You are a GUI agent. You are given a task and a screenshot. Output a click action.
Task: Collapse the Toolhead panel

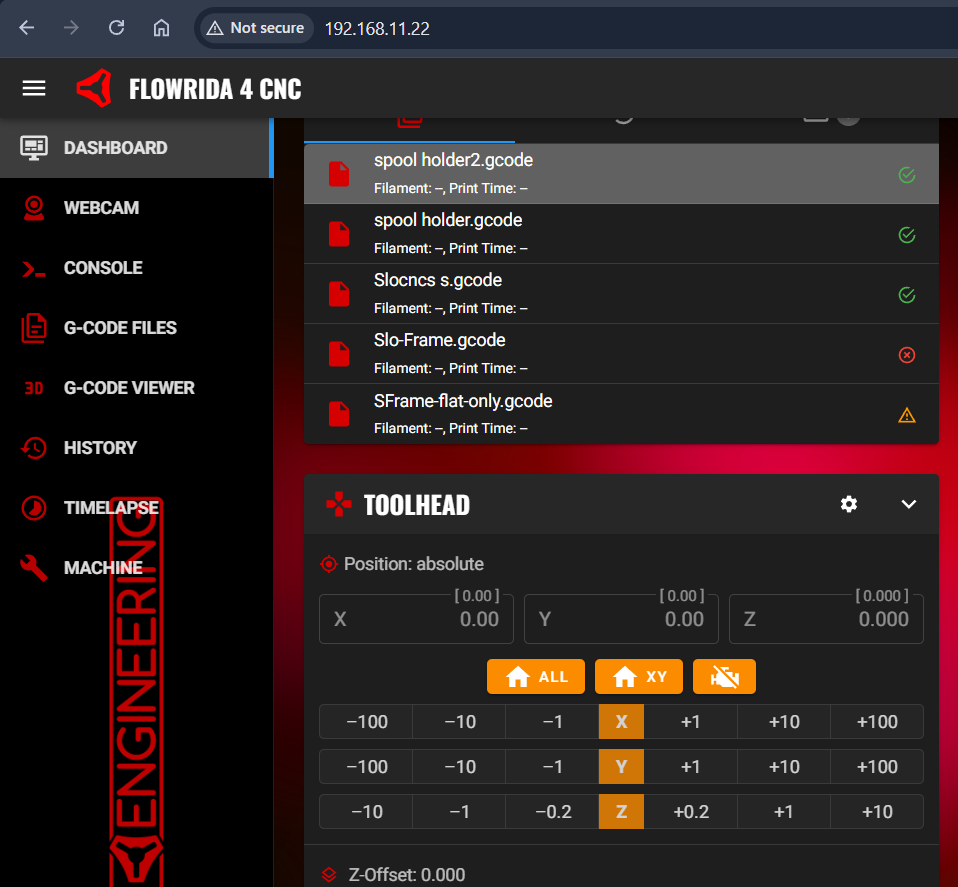(908, 505)
